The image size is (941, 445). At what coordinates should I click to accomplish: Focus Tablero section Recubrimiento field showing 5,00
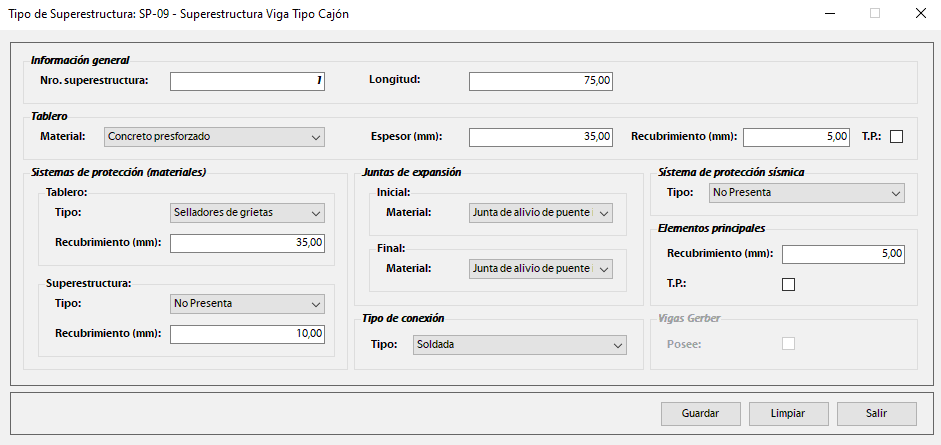(x=796, y=137)
